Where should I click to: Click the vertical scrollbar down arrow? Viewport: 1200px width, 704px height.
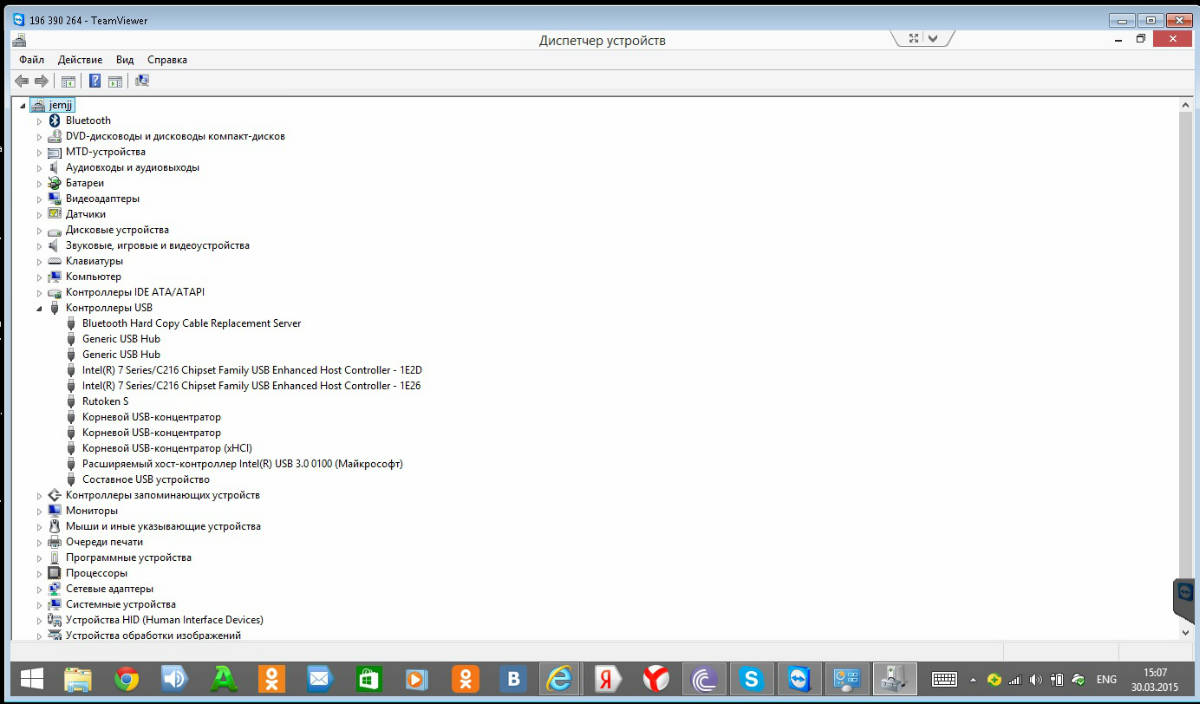(x=1186, y=632)
